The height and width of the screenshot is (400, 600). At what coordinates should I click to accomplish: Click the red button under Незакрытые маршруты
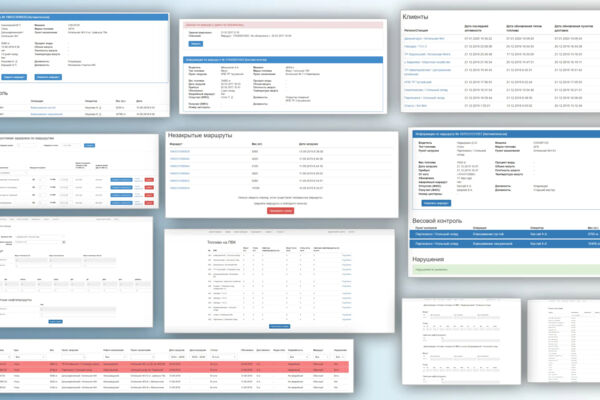pyautogui.click(x=280, y=211)
